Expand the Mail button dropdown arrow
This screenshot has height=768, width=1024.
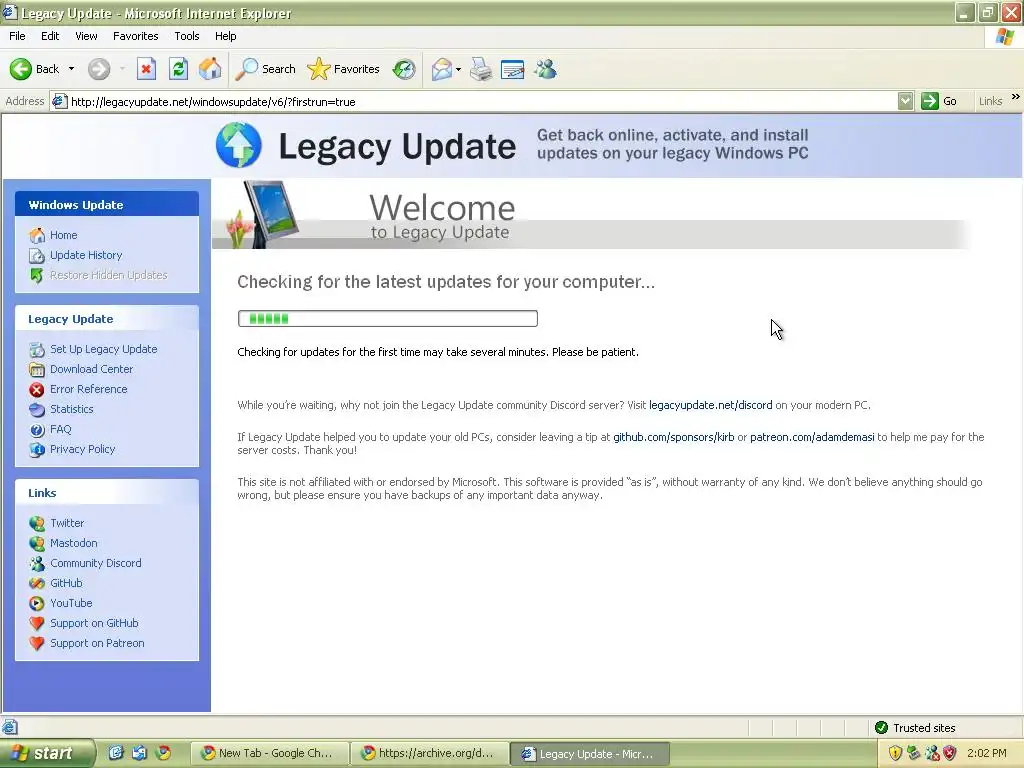tap(458, 69)
